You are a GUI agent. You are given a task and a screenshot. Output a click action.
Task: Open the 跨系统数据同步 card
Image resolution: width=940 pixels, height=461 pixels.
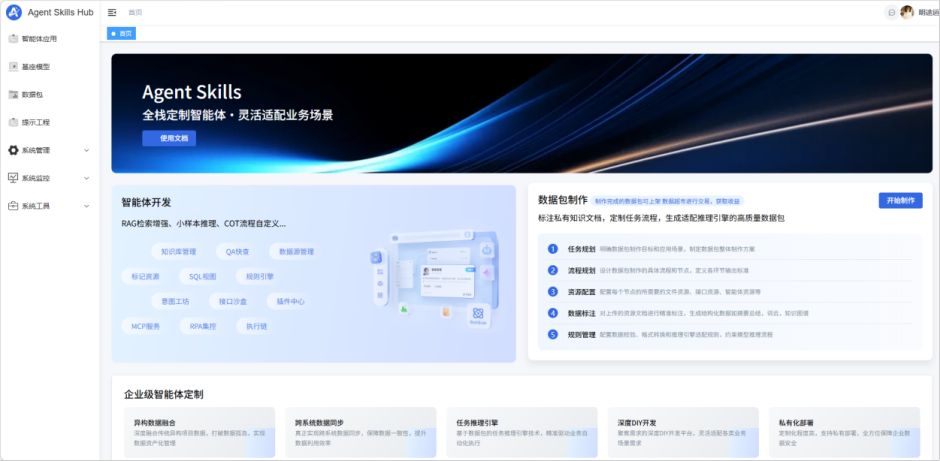pyautogui.click(x=361, y=432)
